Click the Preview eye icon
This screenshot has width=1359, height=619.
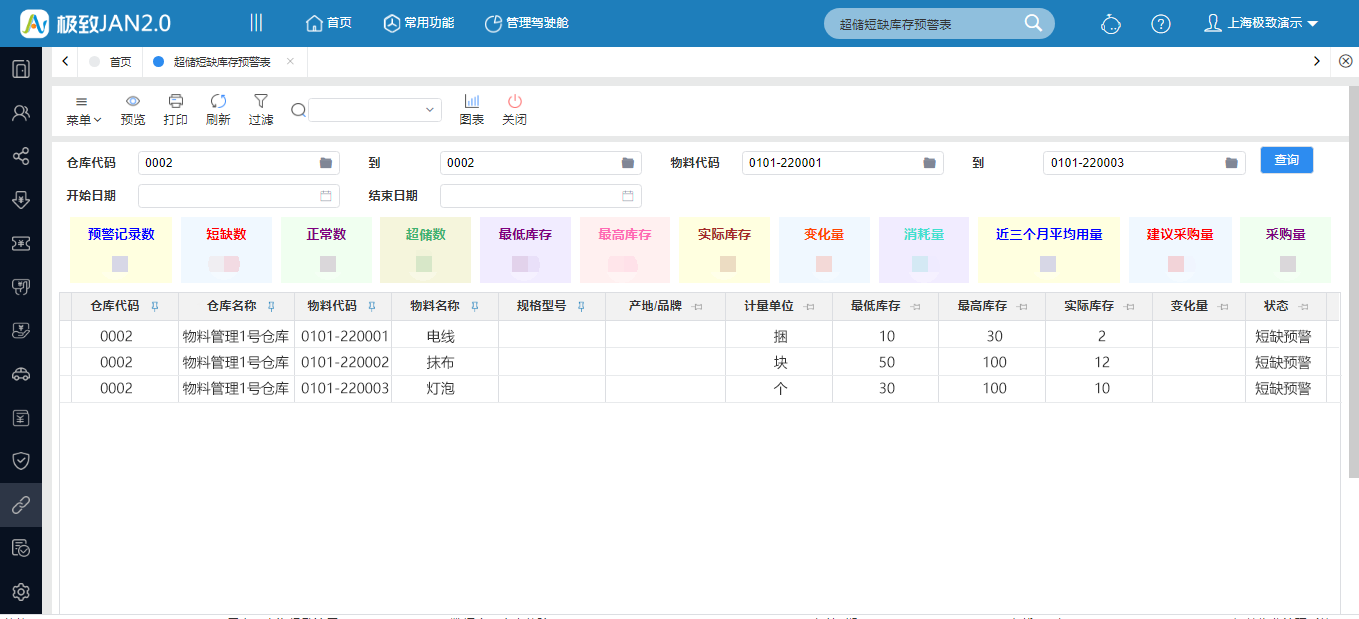[132, 101]
